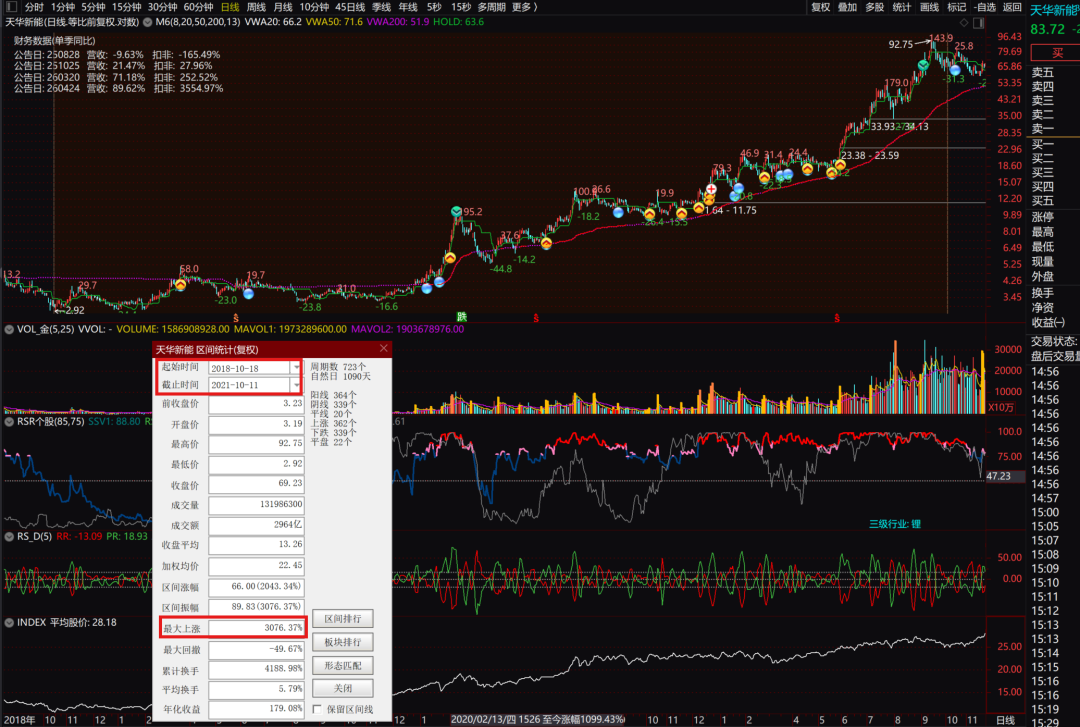The height and width of the screenshot is (727, 1080).
Task: Select the 15秒 timeframe
Action: click(x=461, y=7)
